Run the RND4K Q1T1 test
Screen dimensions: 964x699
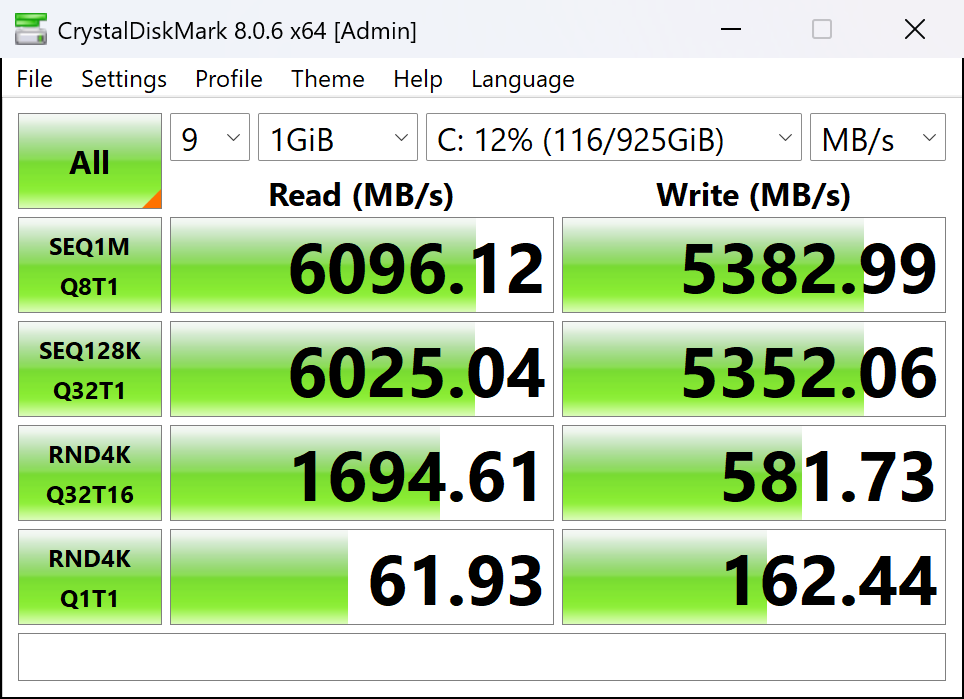90,577
